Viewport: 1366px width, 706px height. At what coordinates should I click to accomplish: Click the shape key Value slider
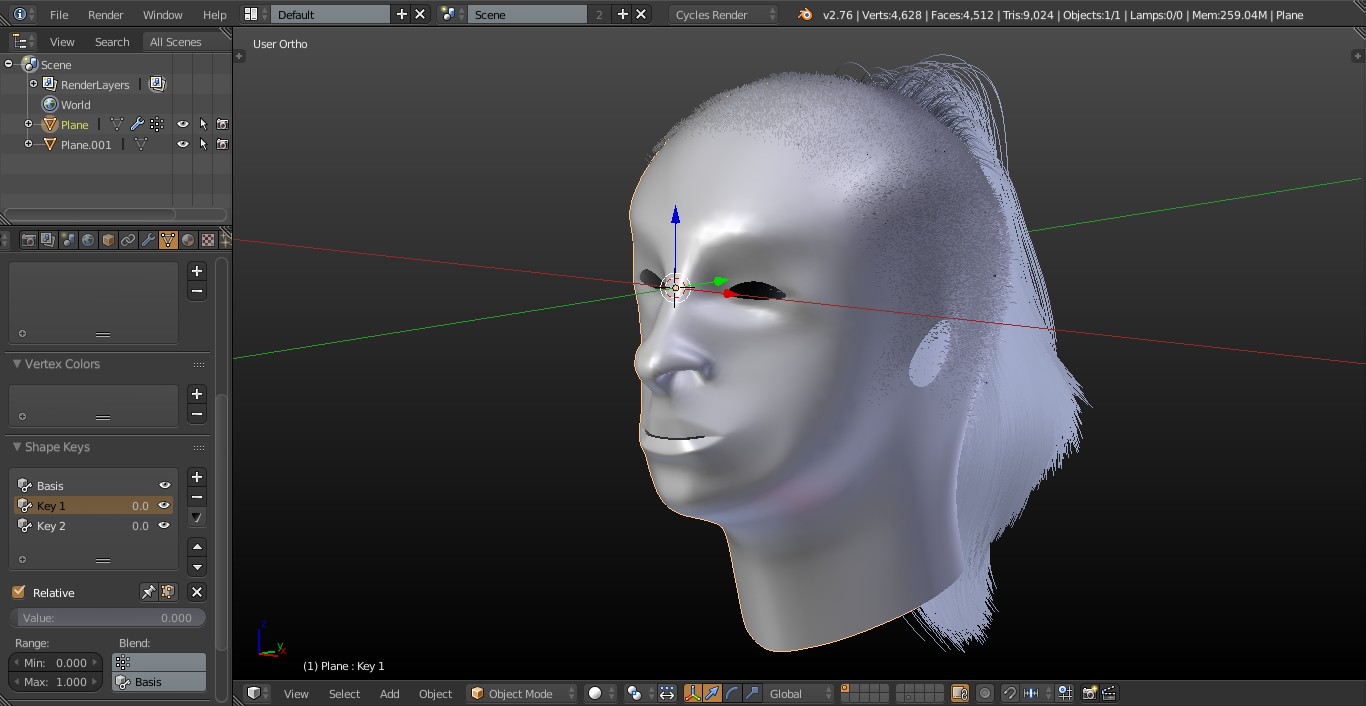tap(107, 618)
